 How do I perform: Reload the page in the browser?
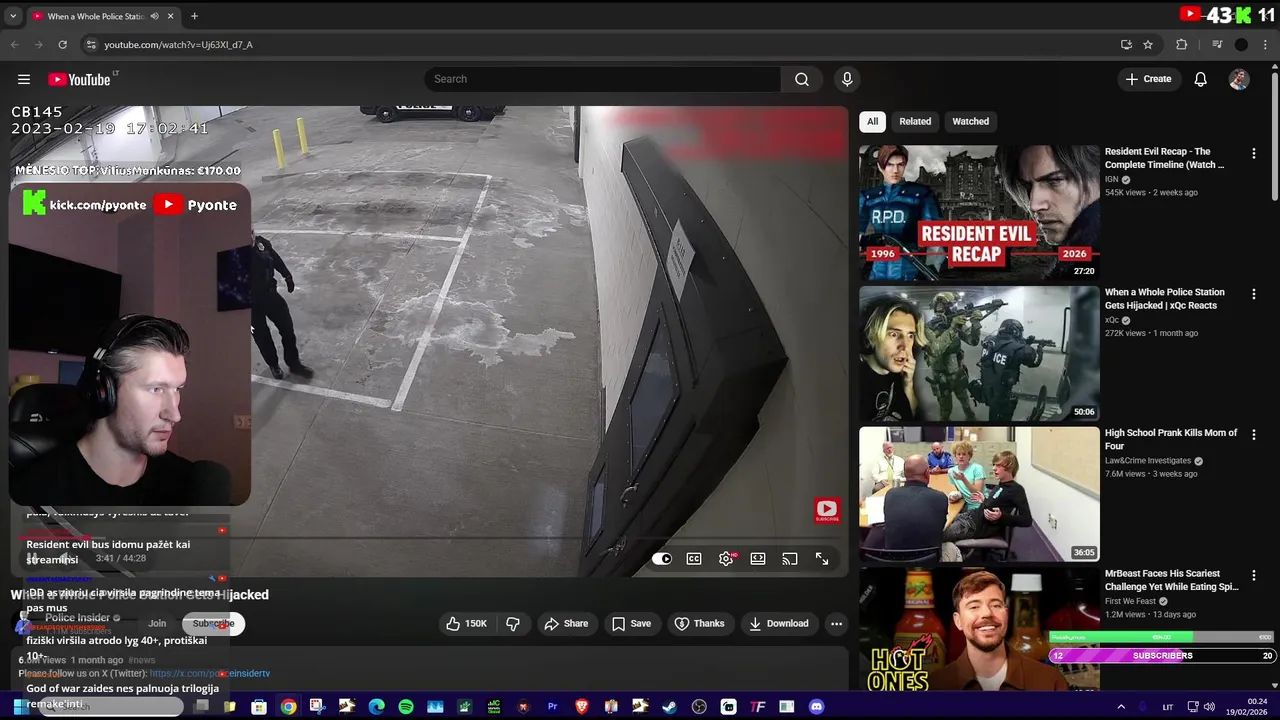(62, 45)
